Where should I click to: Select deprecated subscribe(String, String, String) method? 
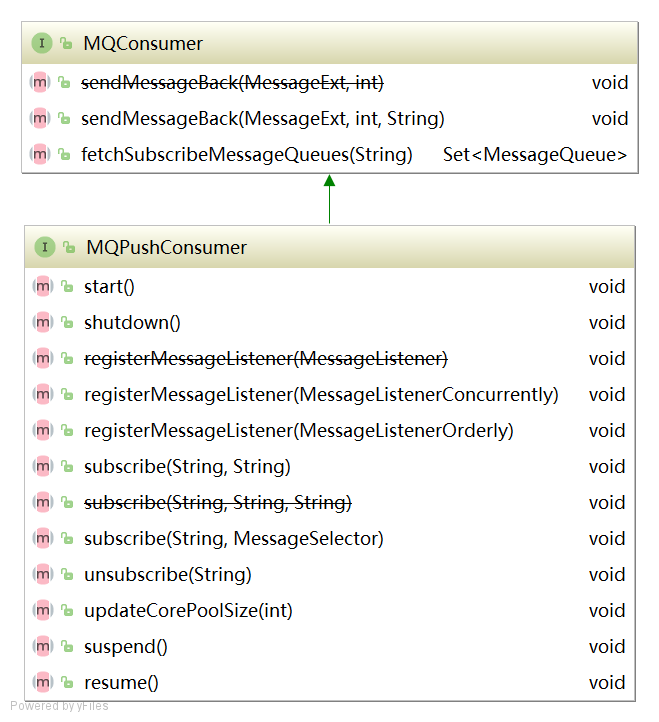217,503
